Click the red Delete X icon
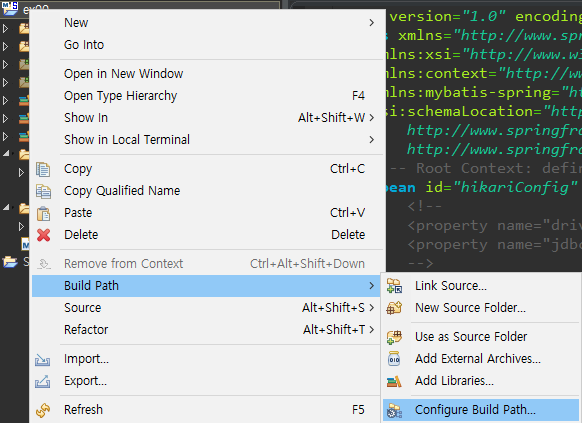The height and width of the screenshot is (423, 582). [43, 235]
